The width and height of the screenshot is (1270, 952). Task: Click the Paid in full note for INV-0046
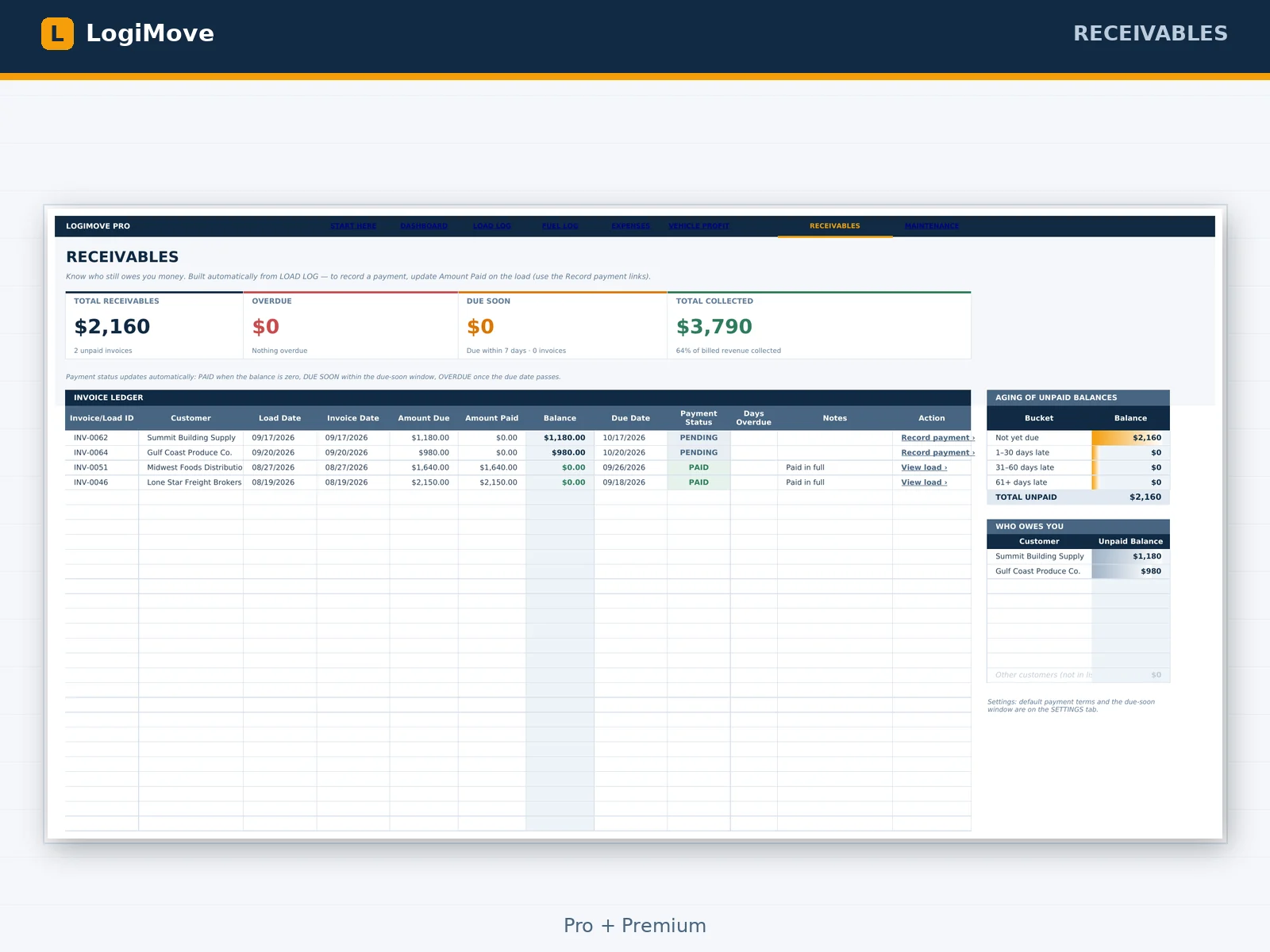[805, 482]
